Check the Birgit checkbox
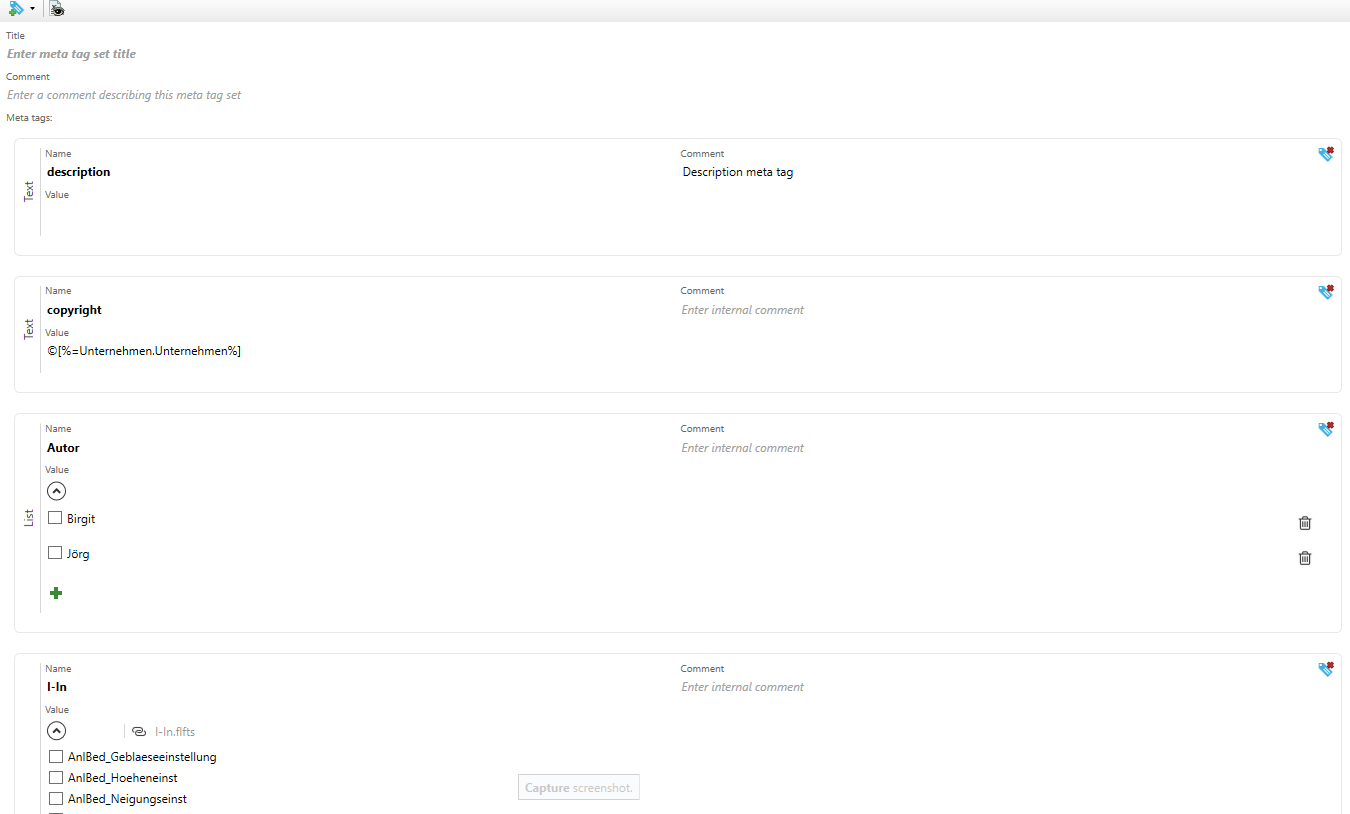The width and height of the screenshot is (1350, 814). pos(55,518)
